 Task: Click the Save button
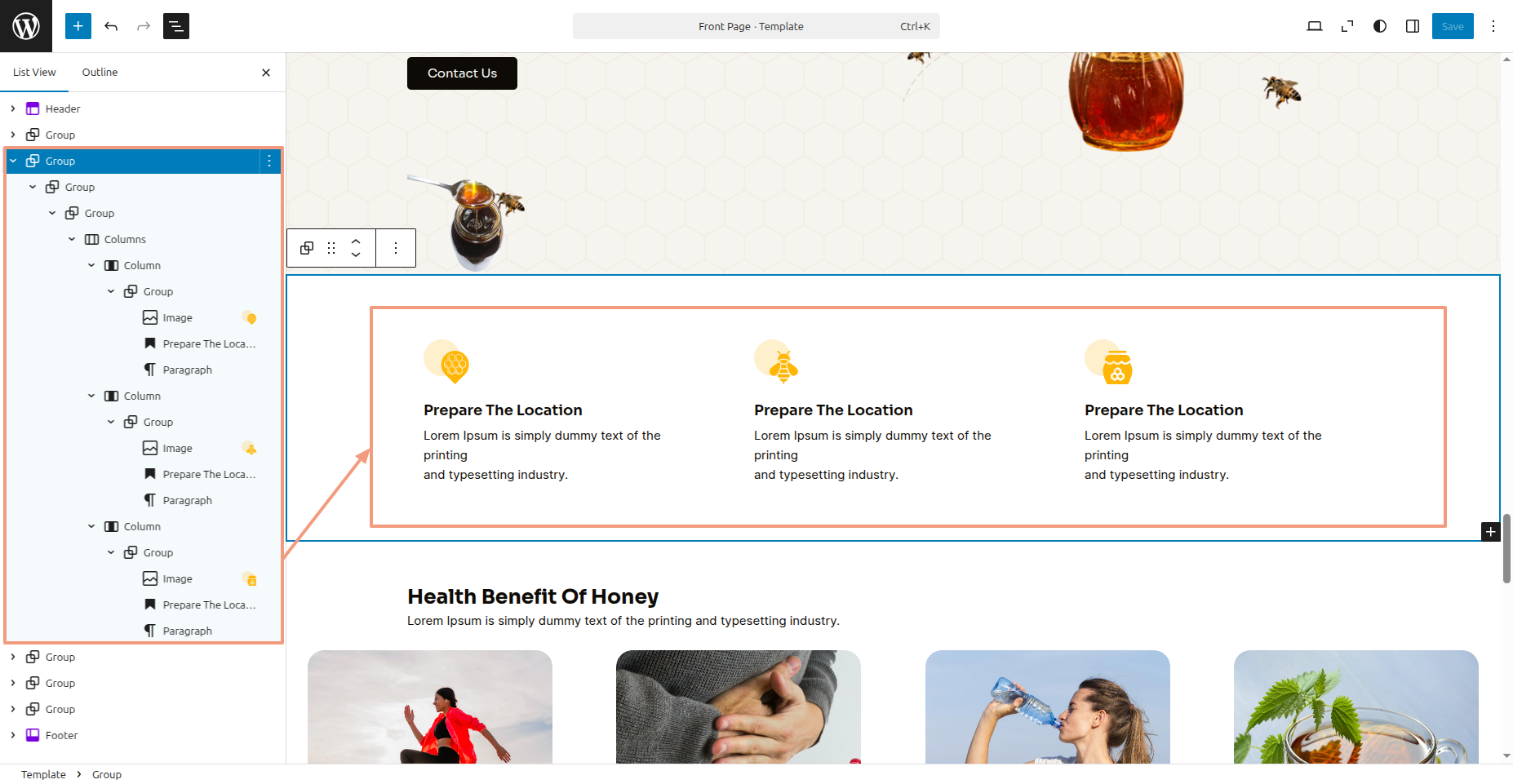click(x=1453, y=26)
